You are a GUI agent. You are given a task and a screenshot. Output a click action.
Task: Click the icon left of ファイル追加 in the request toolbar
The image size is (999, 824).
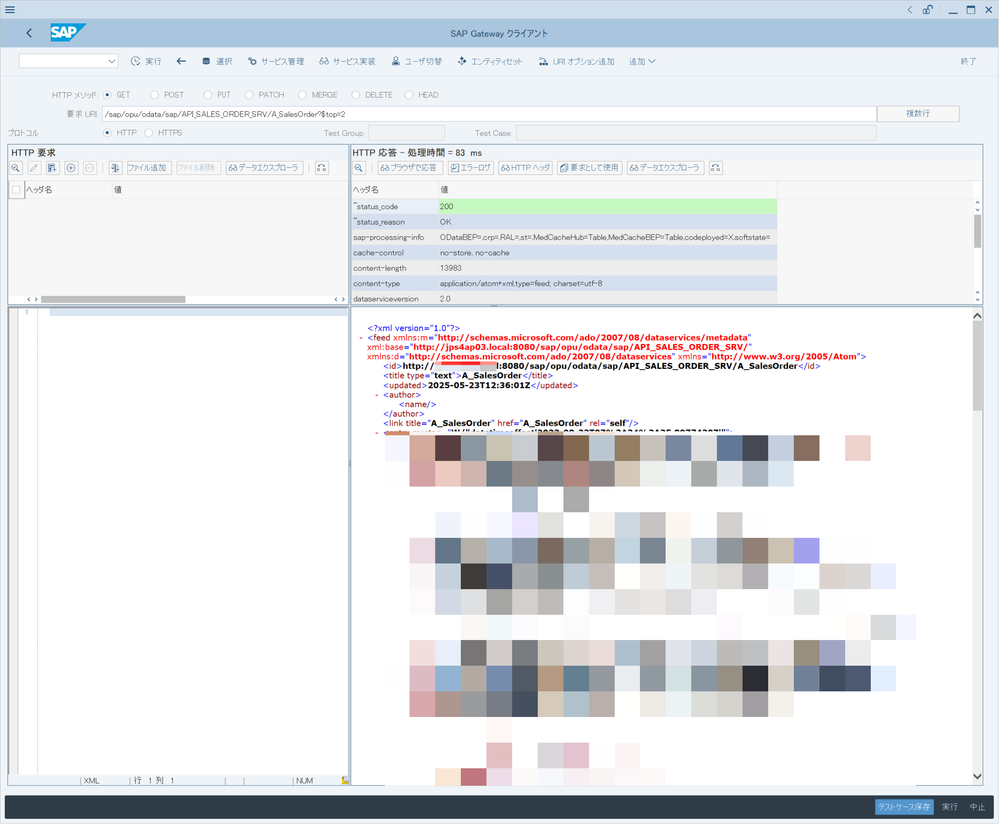(x=115, y=168)
